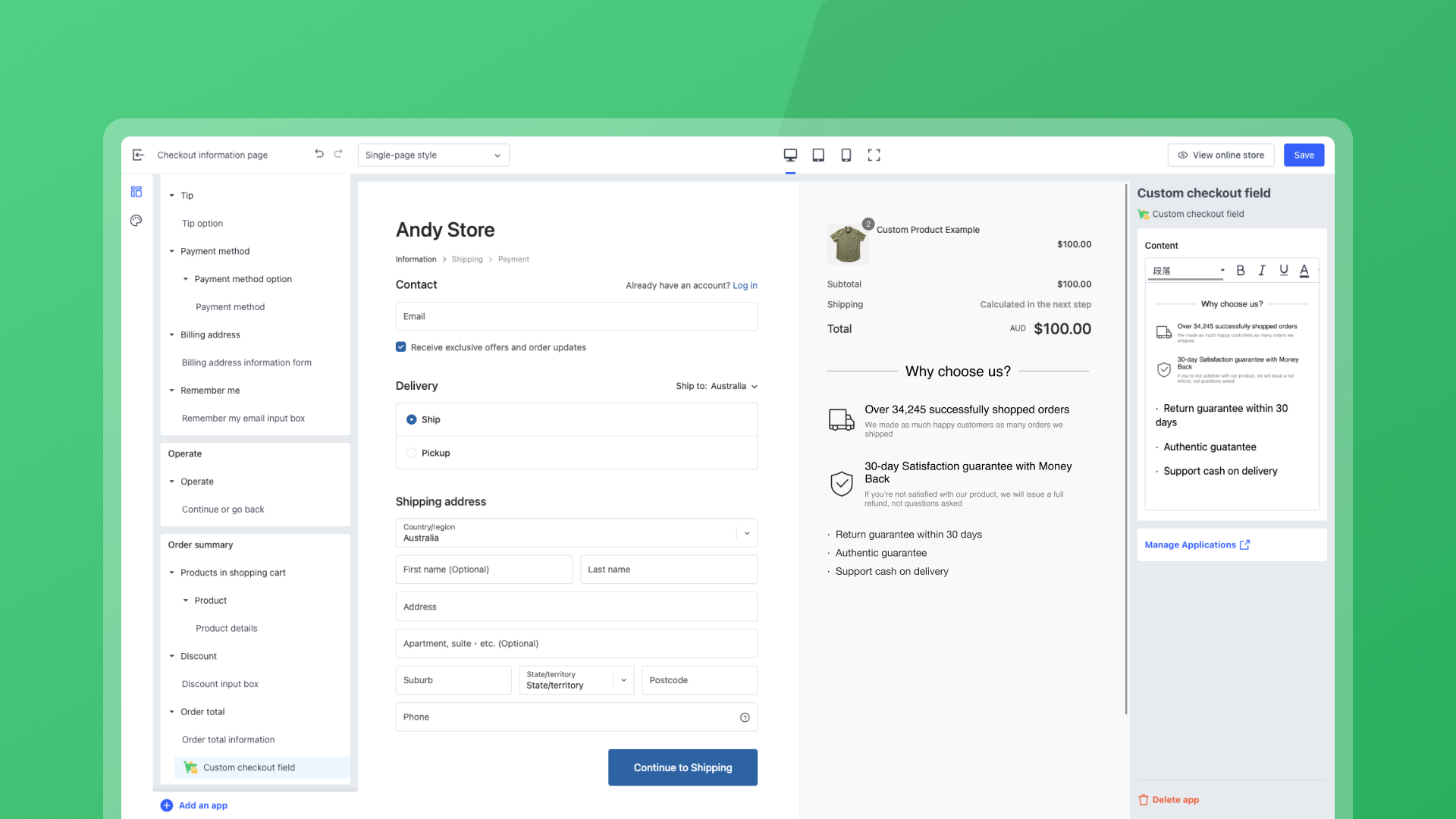Select Tip option in sidebar
1456x819 pixels.
tap(202, 224)
